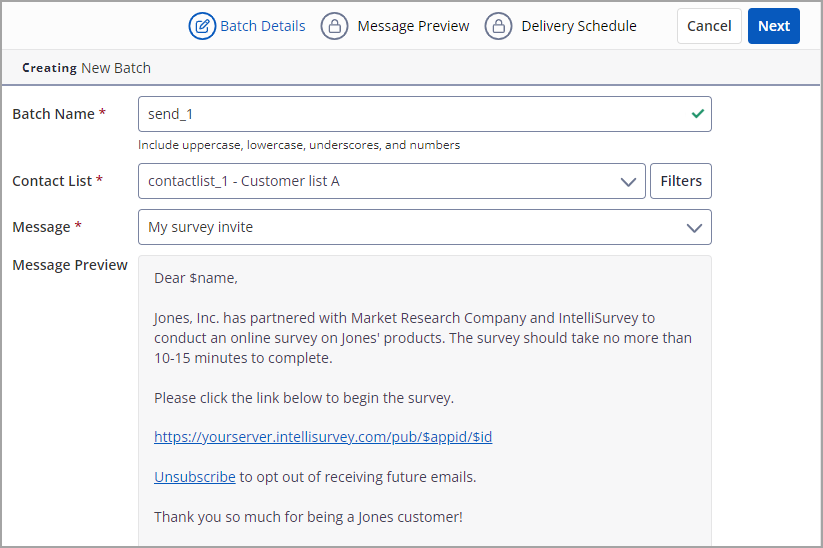This screenshot has width=823, height=548.
Task: Click the Batch Details edit pencil icon
Action: [202, 26]
